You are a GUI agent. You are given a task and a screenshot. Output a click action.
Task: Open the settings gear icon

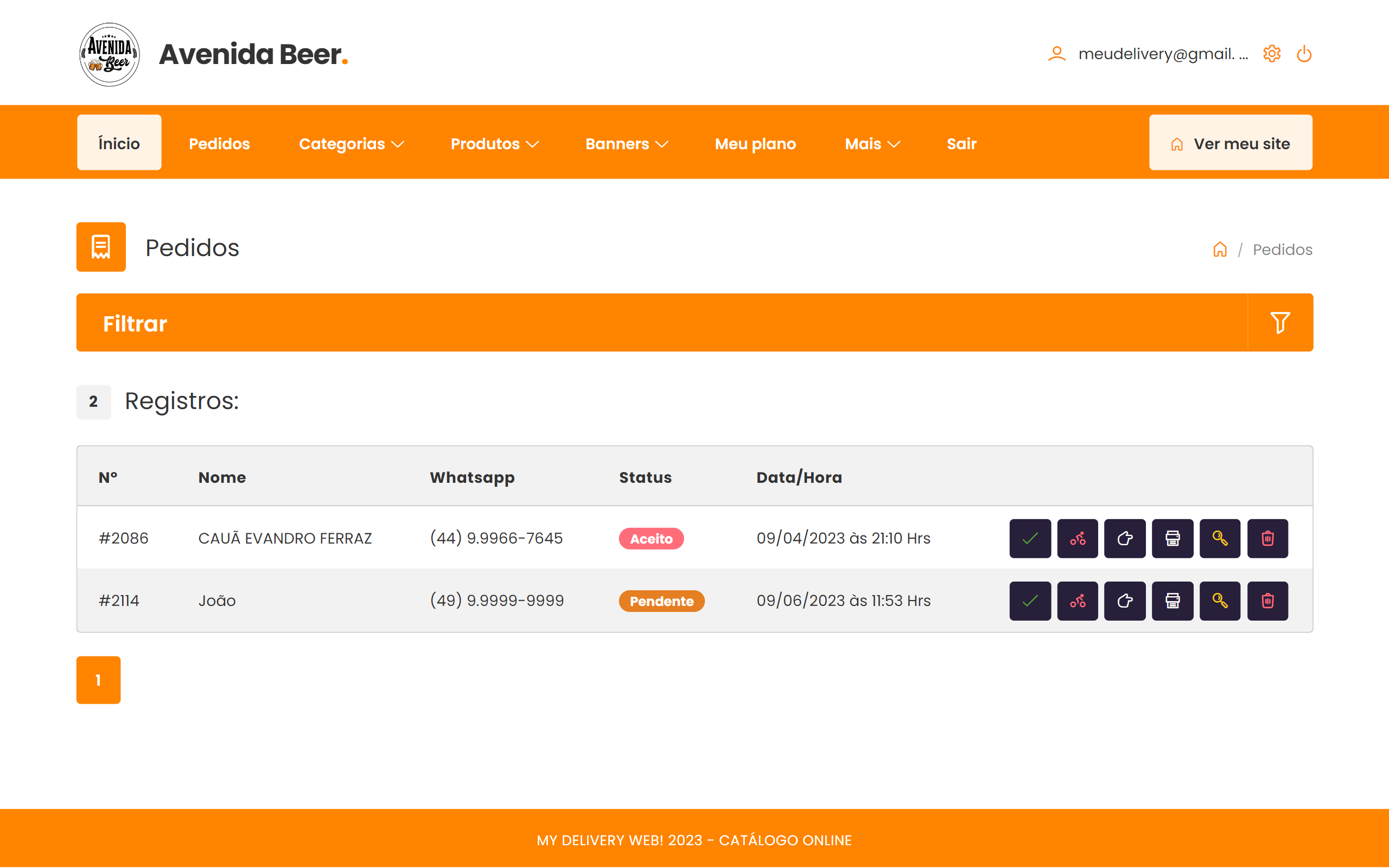[1271, 54]
